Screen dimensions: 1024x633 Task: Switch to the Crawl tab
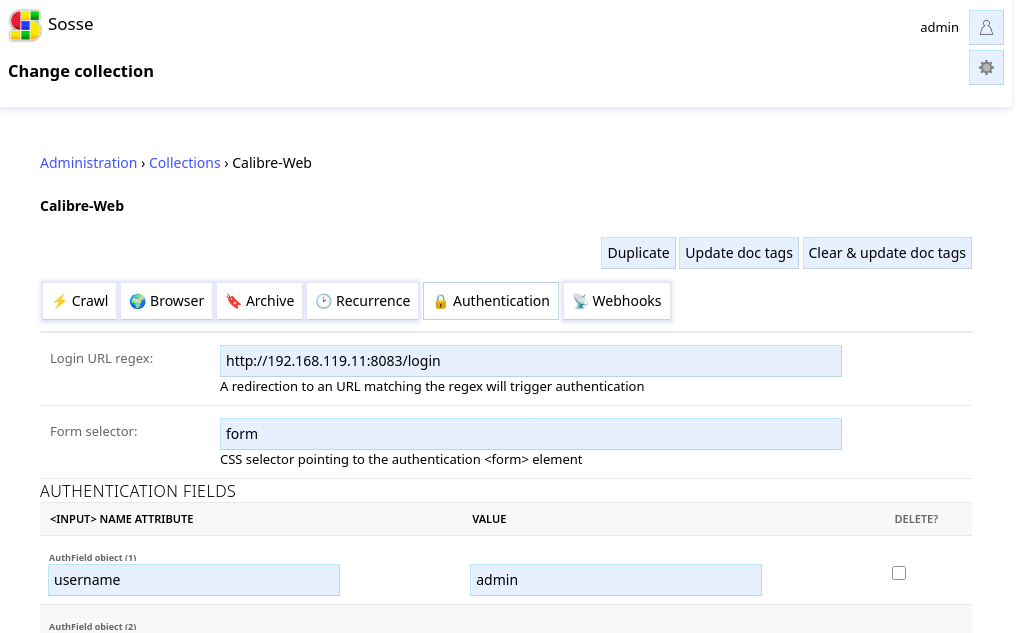point(80,301)
